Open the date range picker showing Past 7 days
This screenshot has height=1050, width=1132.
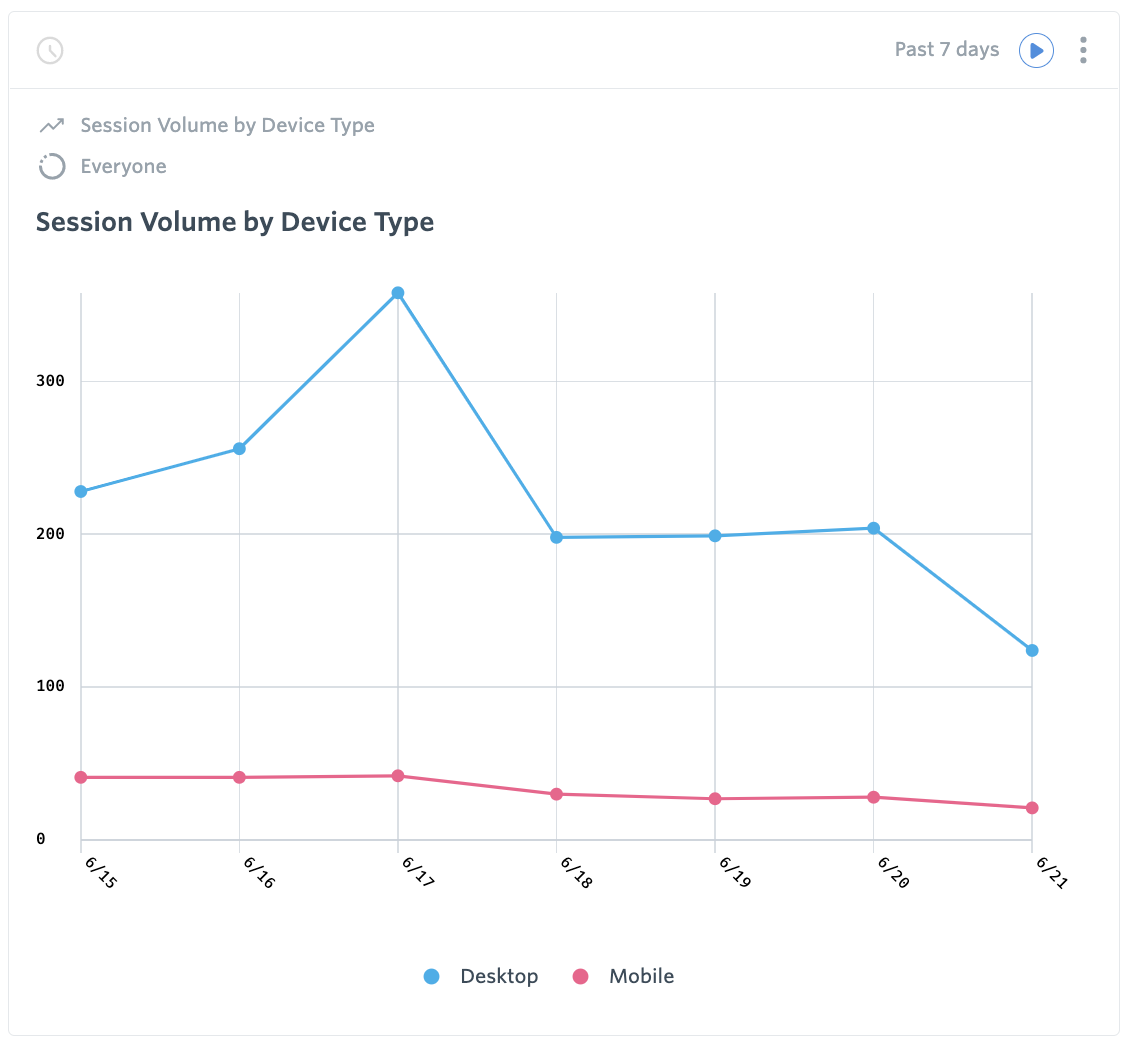pos(946,49)
